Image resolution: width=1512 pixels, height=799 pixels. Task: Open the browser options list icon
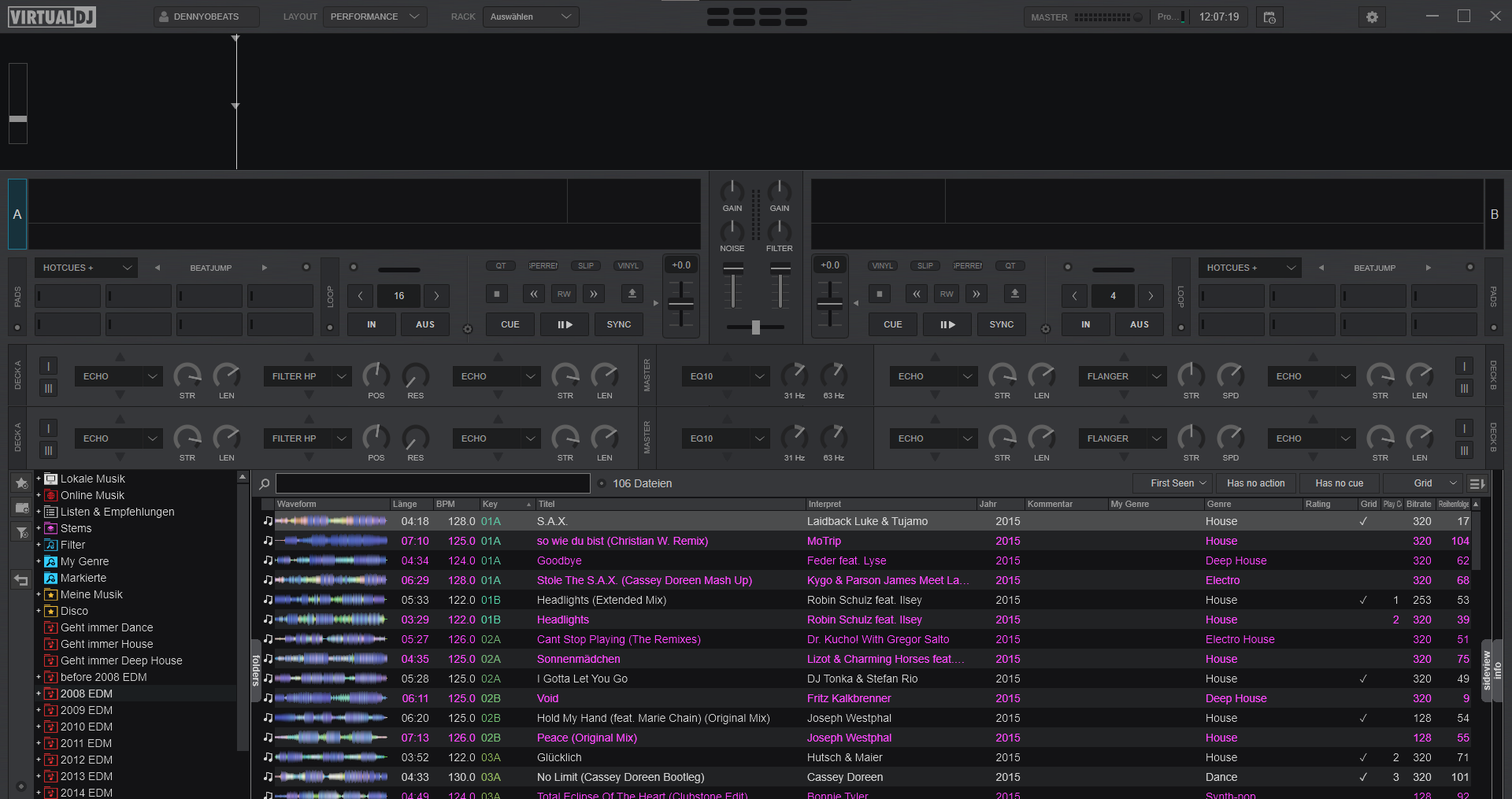pos(1477,483)
